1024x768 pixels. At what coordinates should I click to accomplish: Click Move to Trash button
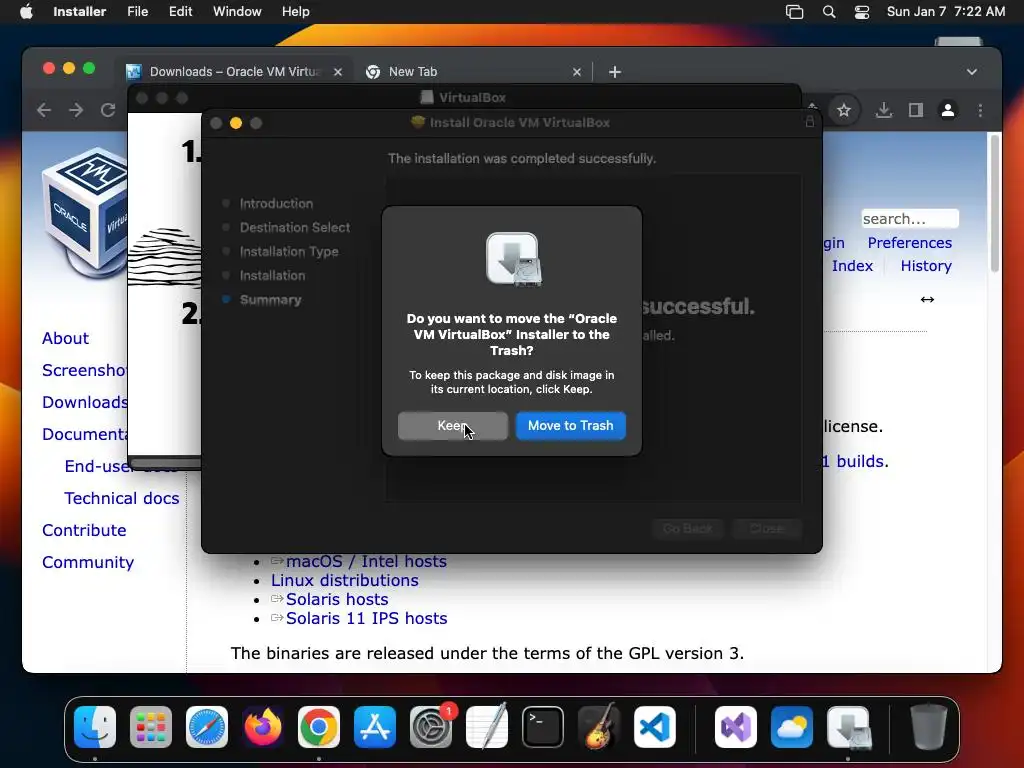tap(570, 426)
